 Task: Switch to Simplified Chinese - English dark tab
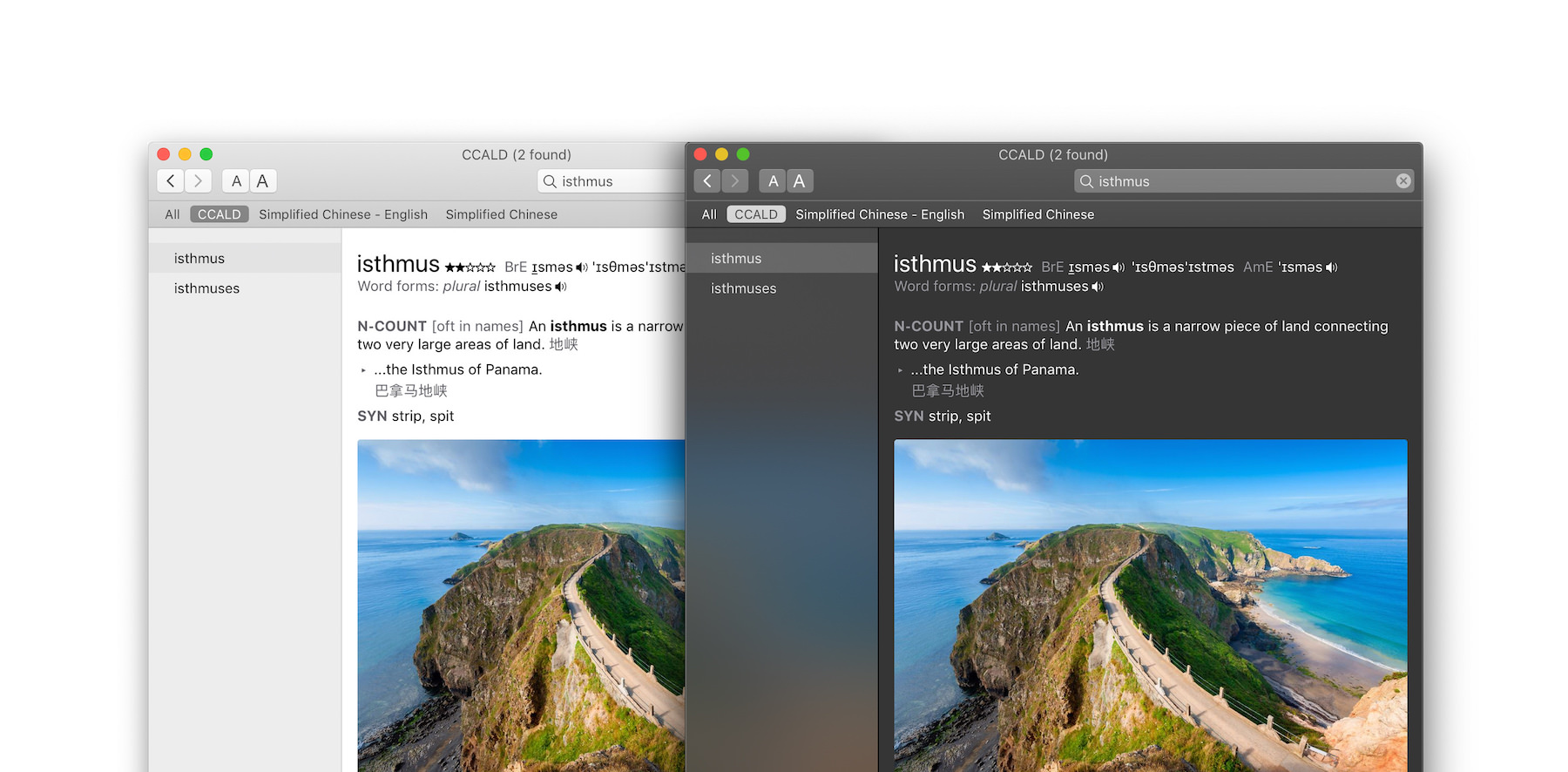point(880,214)
